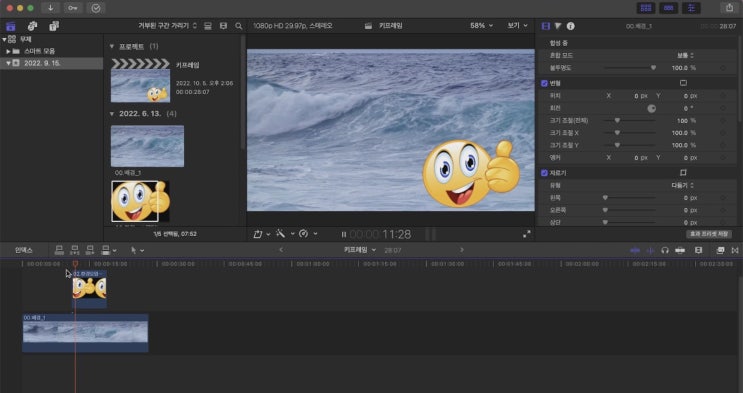The image size is (743, 393).
Task: Toggle video and audio skimming button
Action: tap(635, 250)
